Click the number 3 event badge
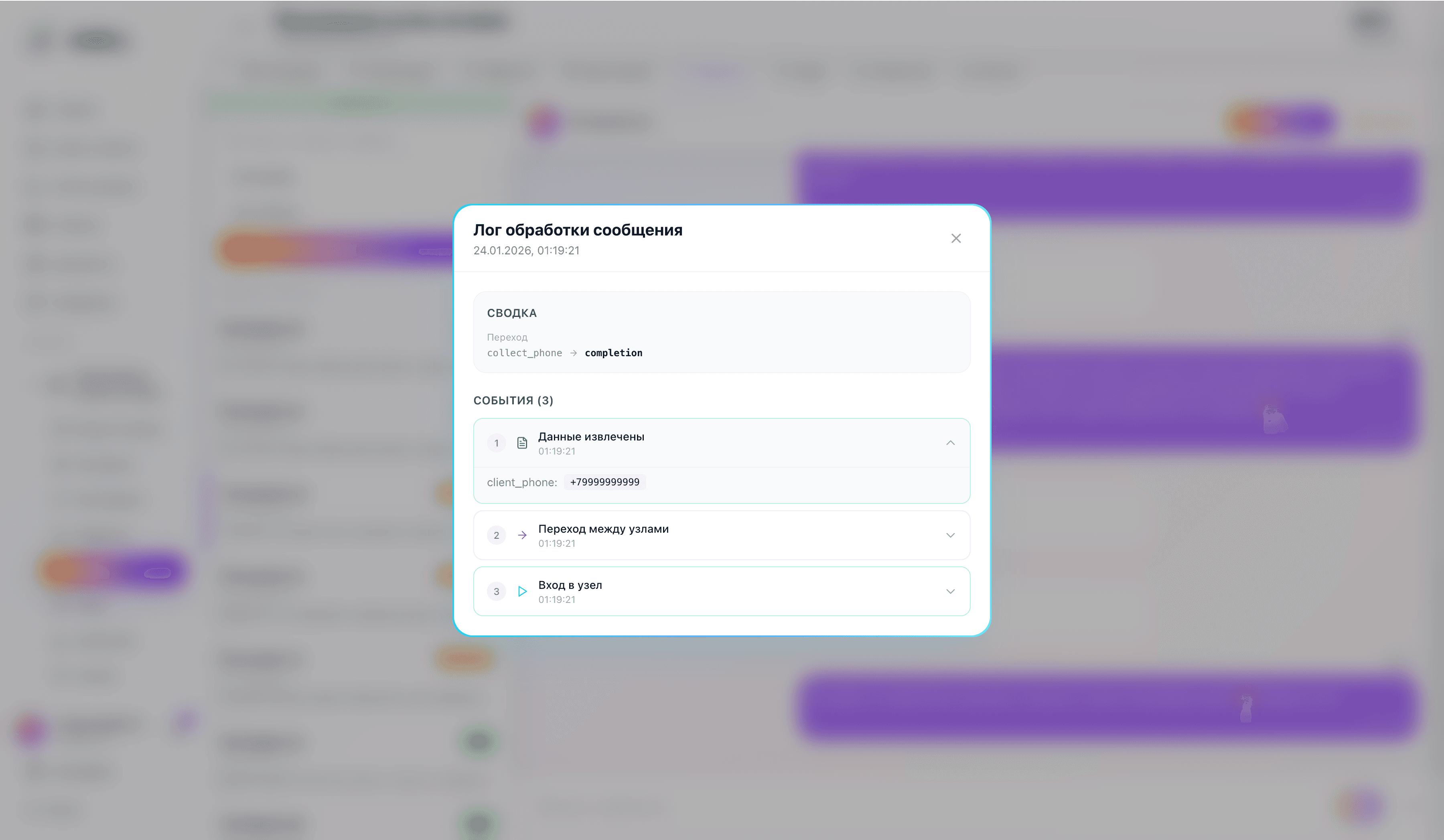Viewport: 1444px width, 840px height. 496,591
